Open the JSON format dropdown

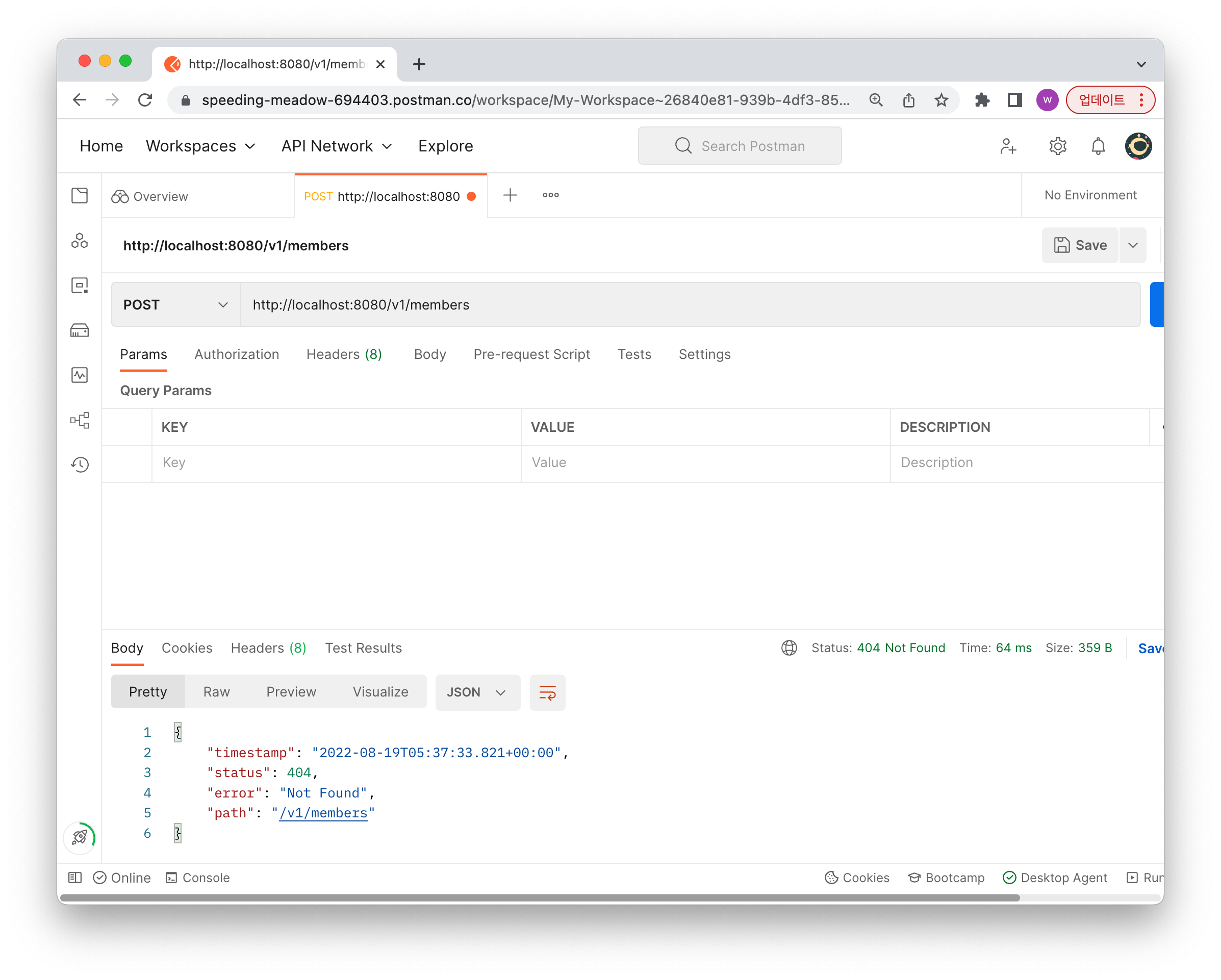pyautogui.click(x=477, y=692)
